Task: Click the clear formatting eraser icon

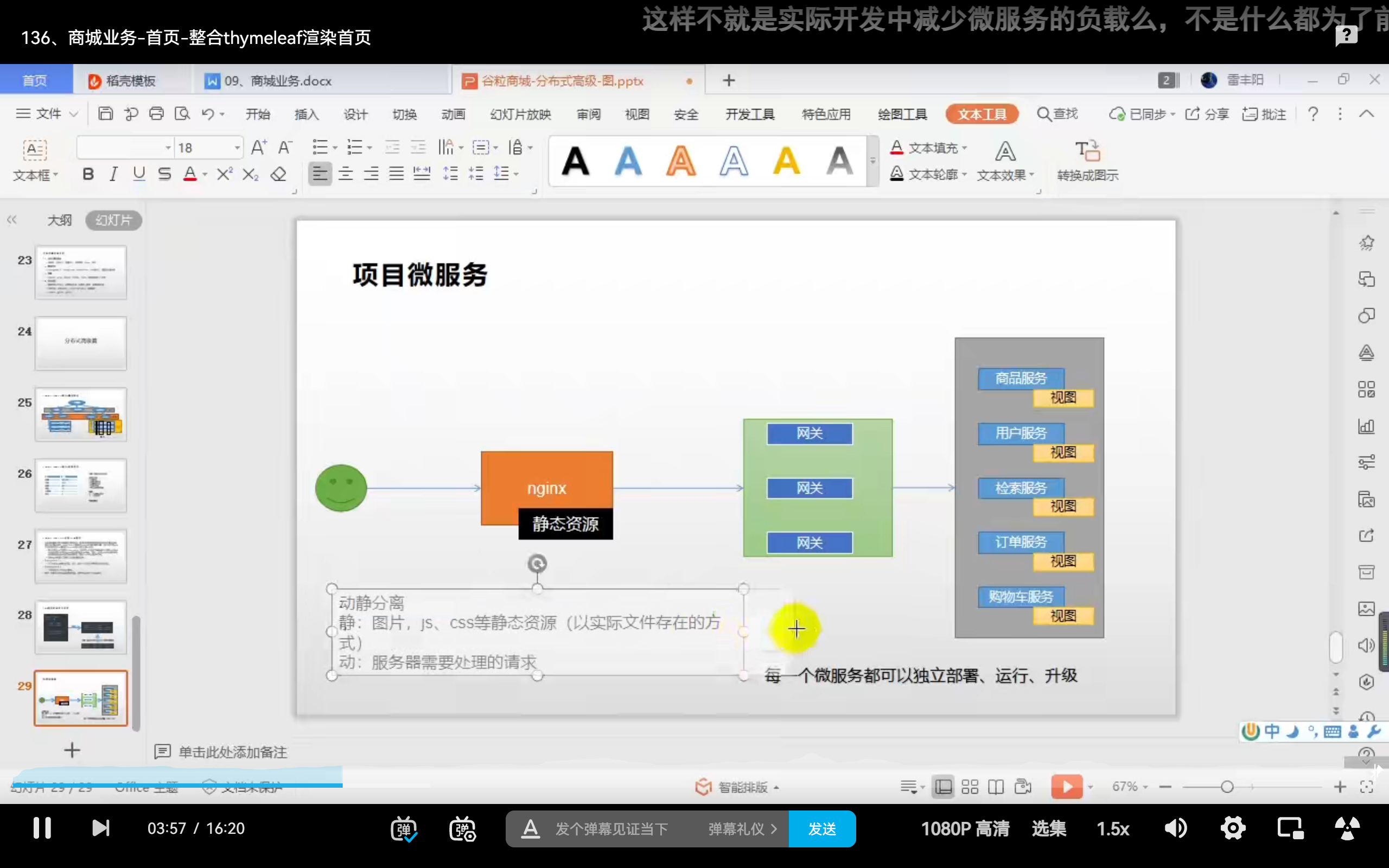Action: click(x=278, y=174)
